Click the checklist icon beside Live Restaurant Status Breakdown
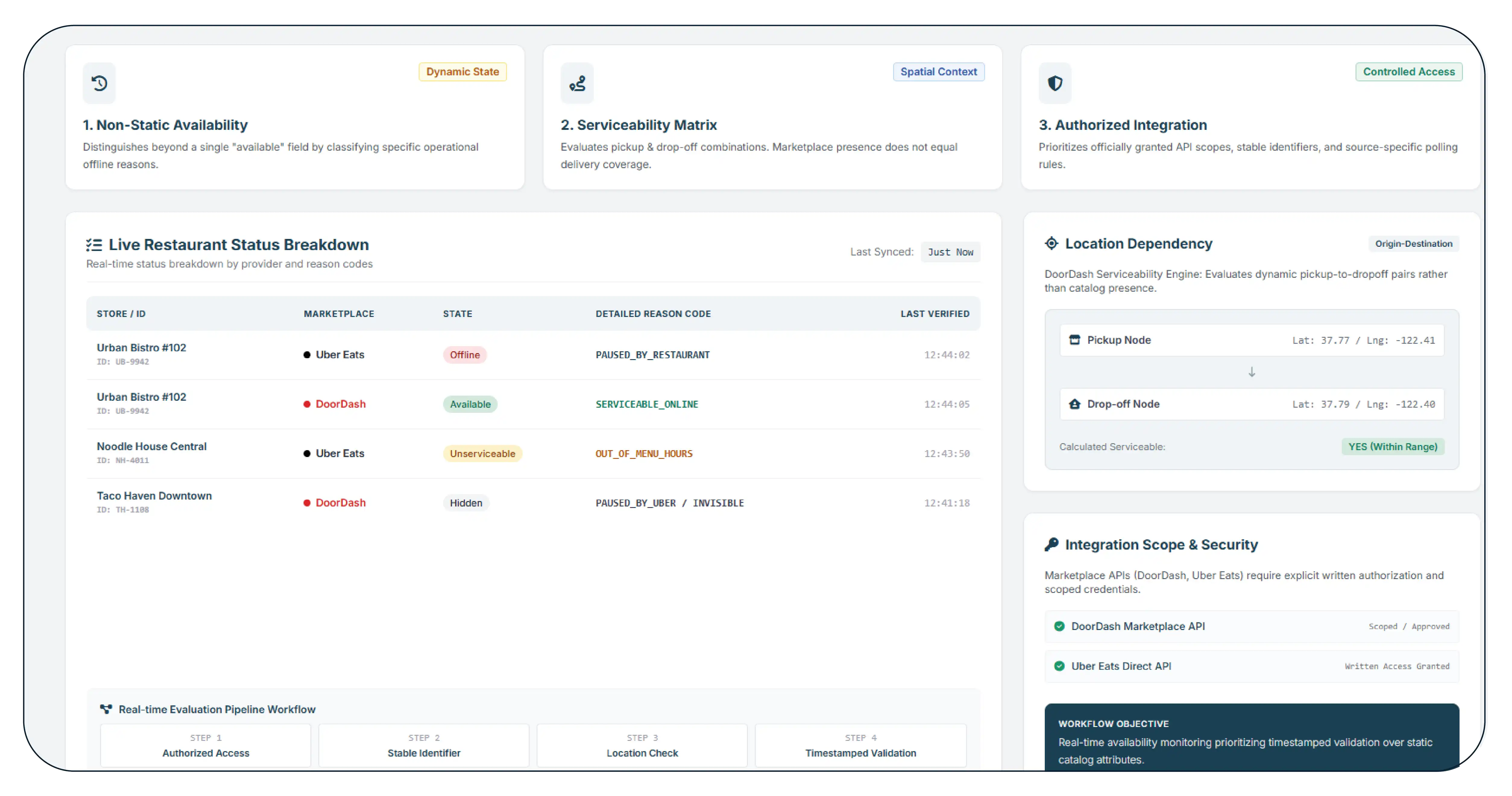 coord(94,245)
